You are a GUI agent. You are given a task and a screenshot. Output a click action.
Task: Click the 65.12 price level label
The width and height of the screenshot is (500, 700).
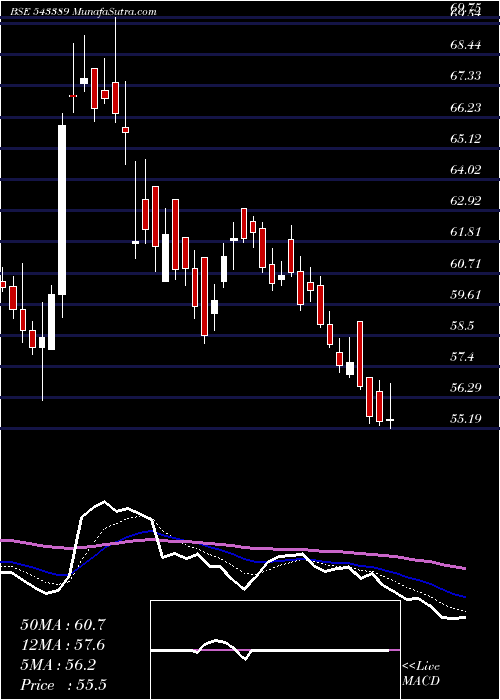pyautogui.click(x=466, y=139)
